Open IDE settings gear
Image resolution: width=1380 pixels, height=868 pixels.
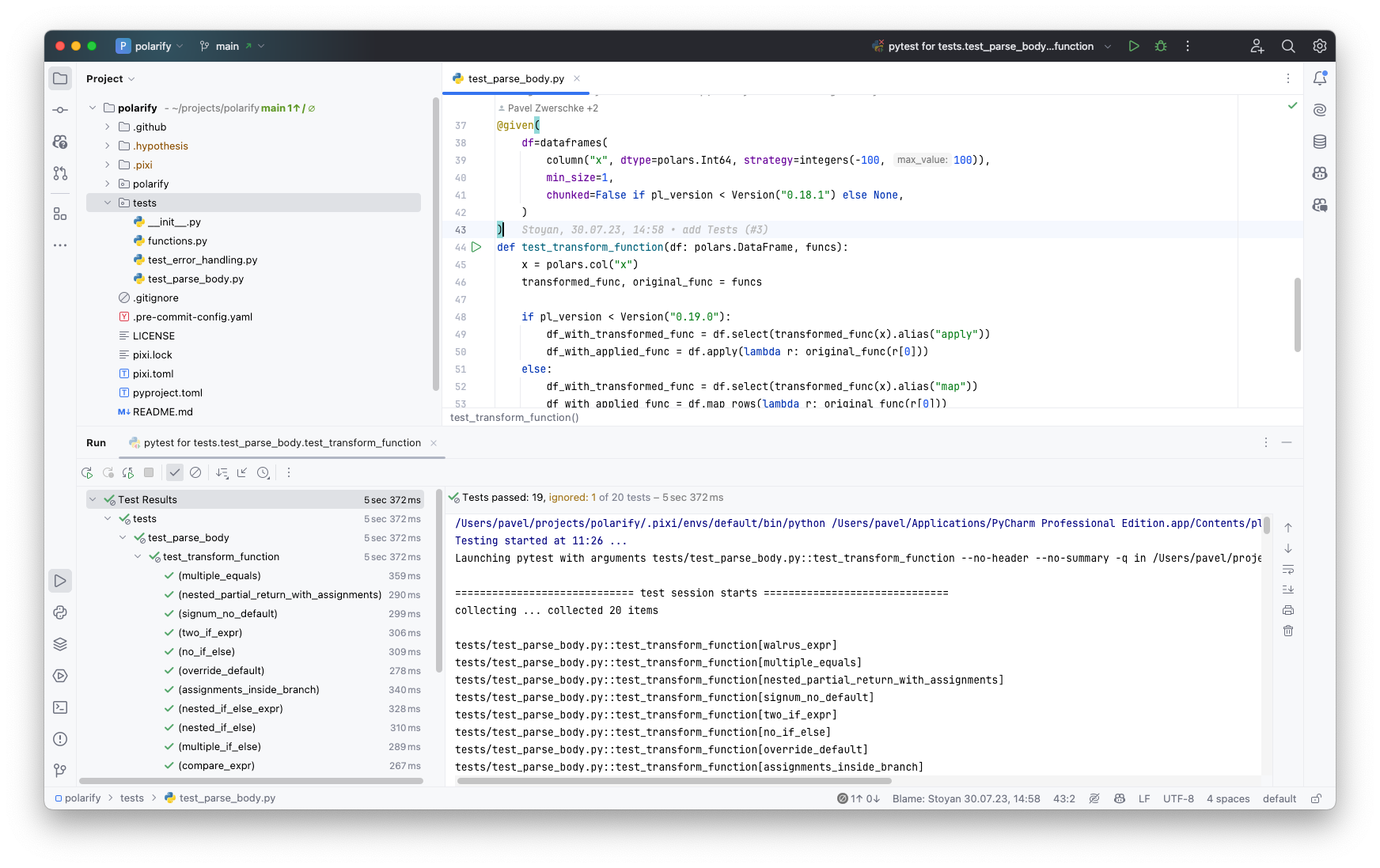pyautogui.click(x=1320, y=46)
